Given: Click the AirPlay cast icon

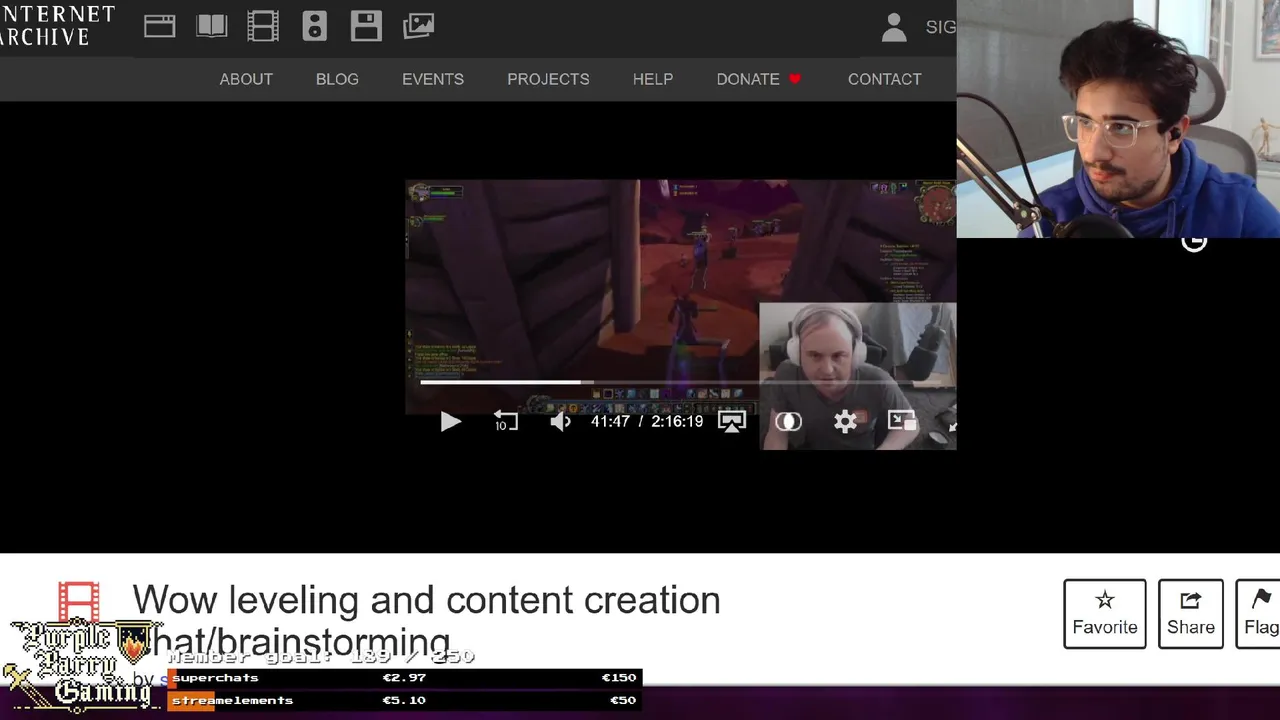Looking at the screenshot, I should click(x=732, y=422).
